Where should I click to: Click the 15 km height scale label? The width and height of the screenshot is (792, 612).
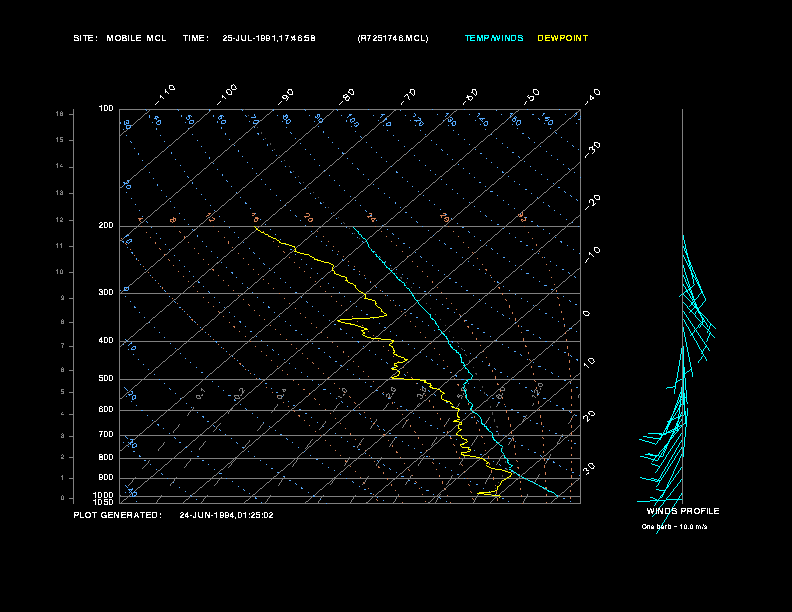click(60, 140)
